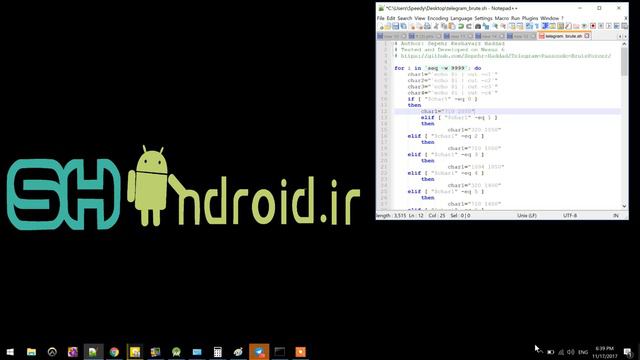Click the tab bar scroll-right arrow
Image resolution: width=640 pixels, height=360 pixels.
click(x=625, y=36)
